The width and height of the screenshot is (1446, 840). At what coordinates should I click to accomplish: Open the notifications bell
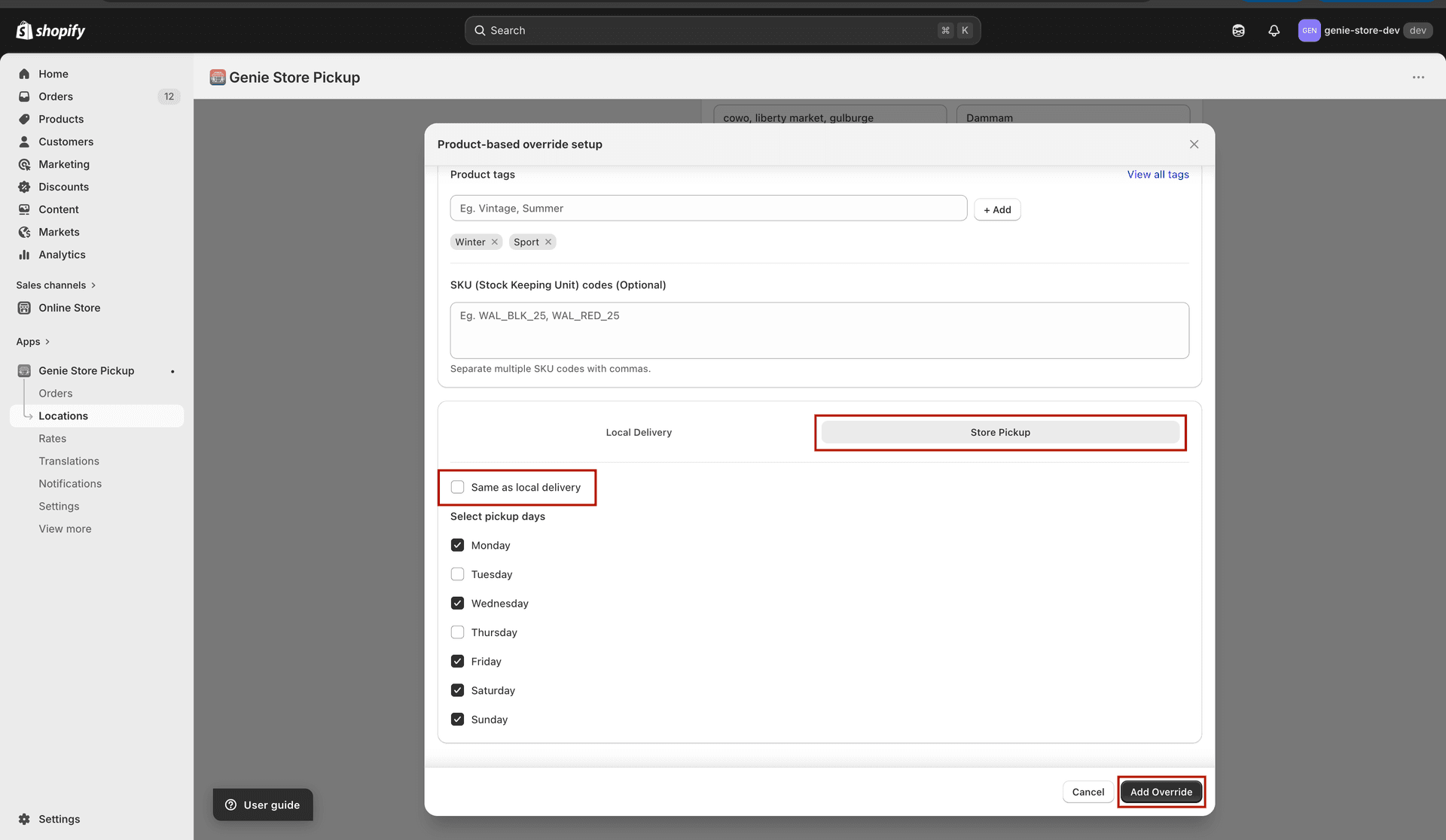[1274, 31]
